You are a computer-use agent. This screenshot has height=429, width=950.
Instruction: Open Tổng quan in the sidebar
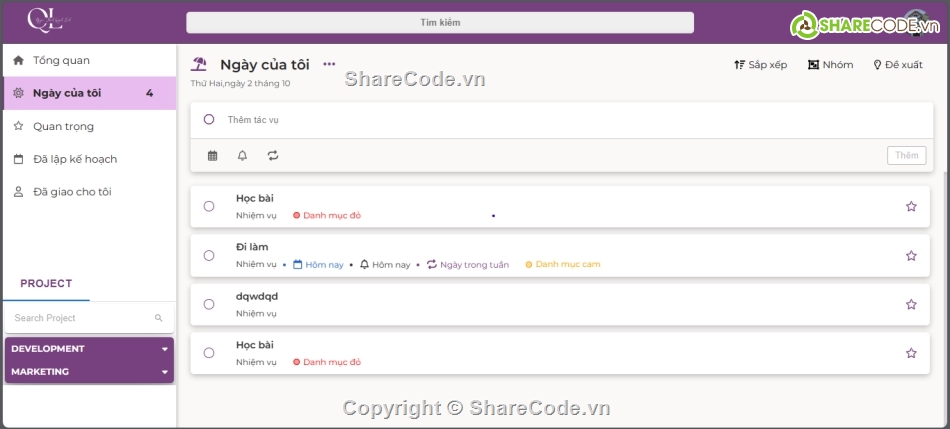pos(61,60)
